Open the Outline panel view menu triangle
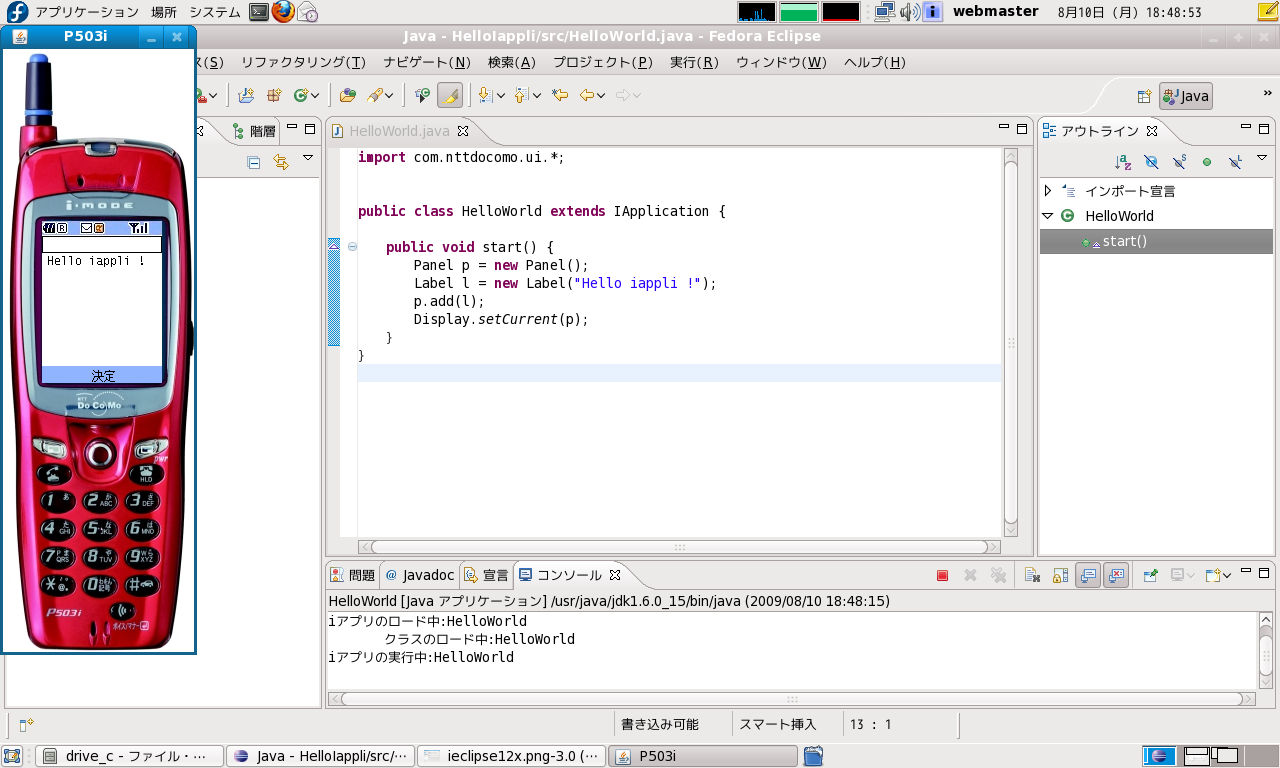 click(x=1262, y=159)
